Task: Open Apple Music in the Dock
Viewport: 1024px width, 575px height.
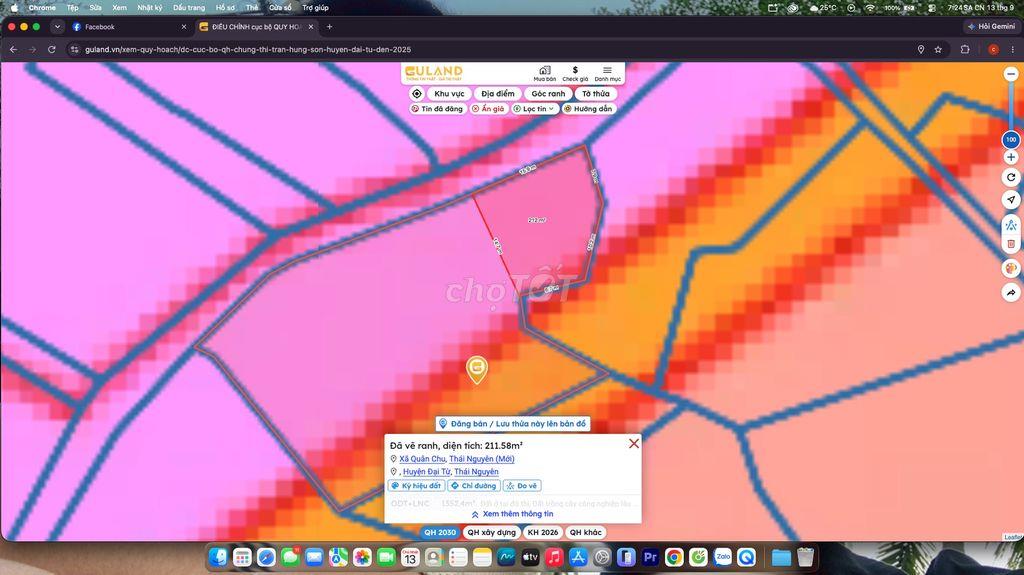Action: click(x=554, y=557)
